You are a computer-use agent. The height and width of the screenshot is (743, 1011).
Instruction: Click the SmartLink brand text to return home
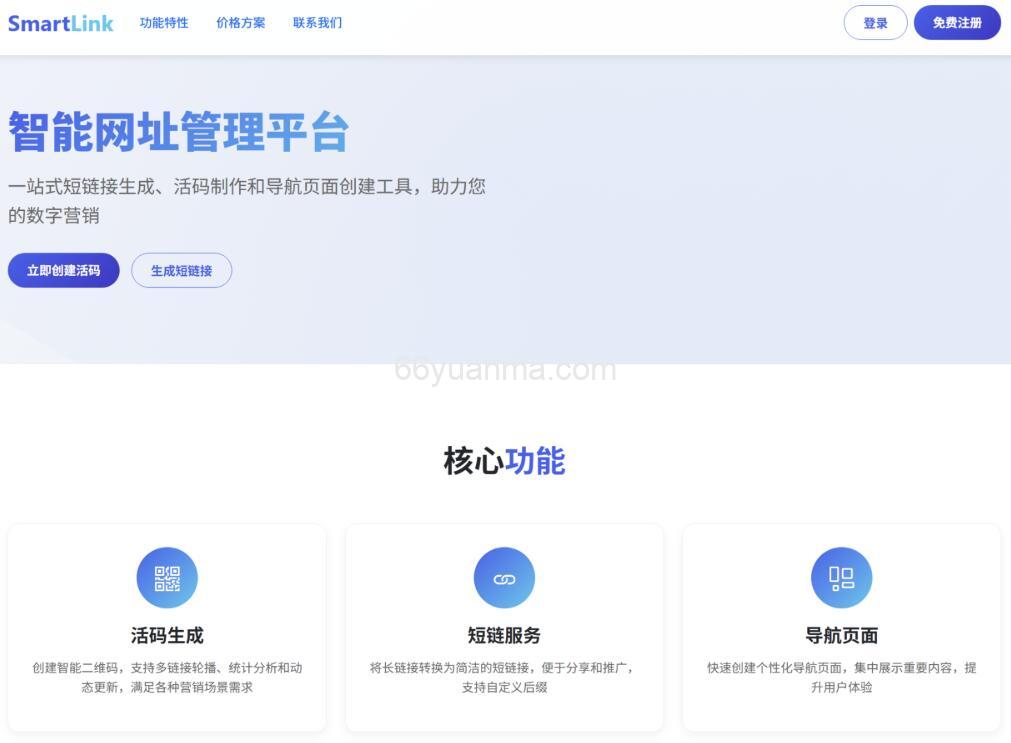(60, 22)
